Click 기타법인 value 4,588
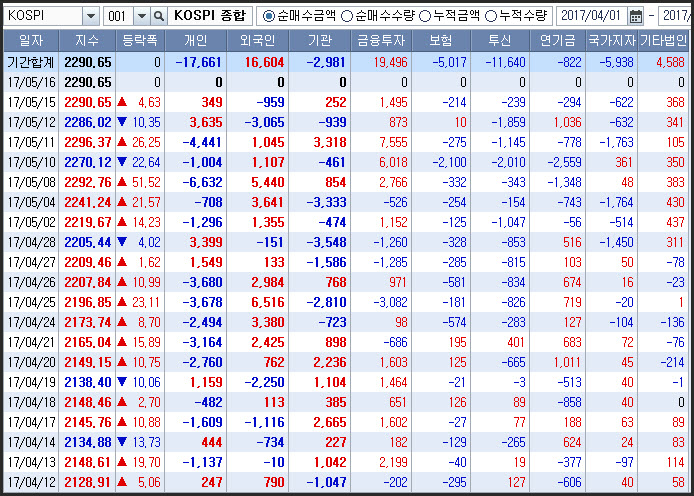 tap(671, 62)
